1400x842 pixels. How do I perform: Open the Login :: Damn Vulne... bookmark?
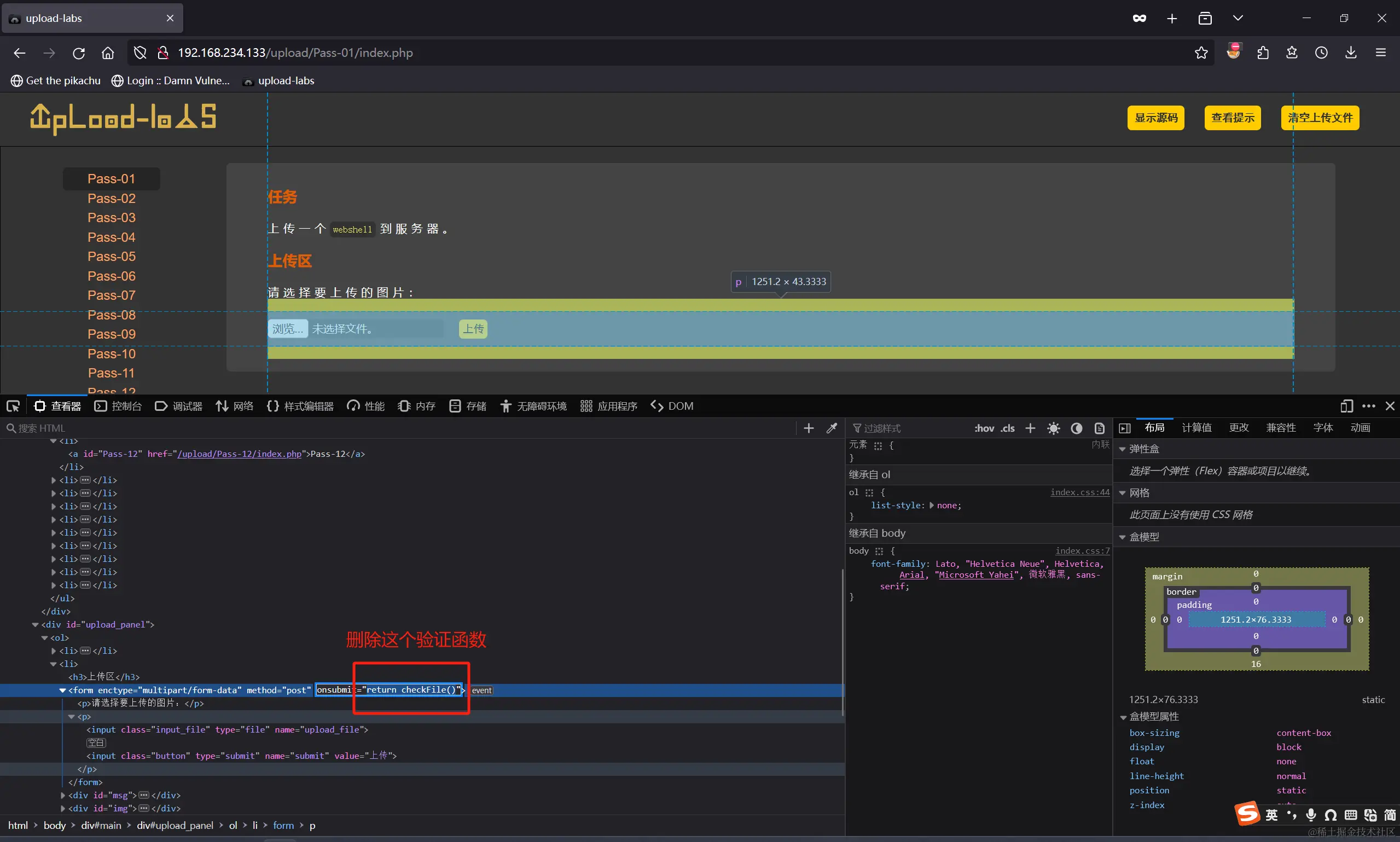click(x=171, y=80)
